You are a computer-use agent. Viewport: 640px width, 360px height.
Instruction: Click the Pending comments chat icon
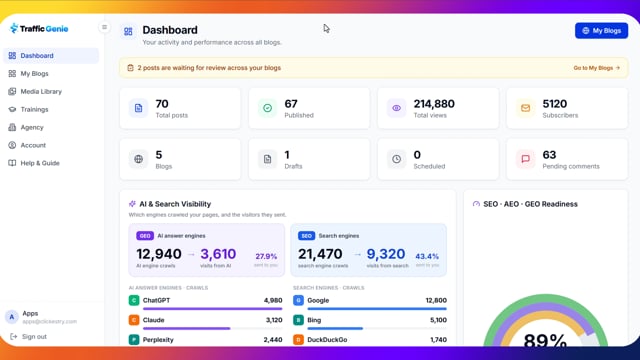click(525, 159)
